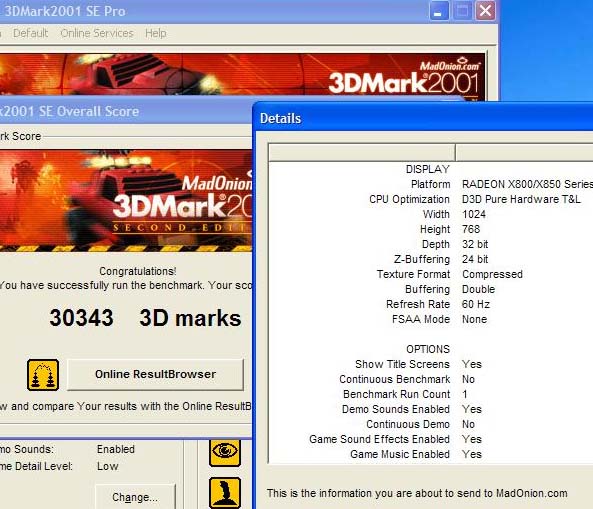Image resolution: width=593 pixels, height=509 pixels.
Task: Select the 24 bit Z-Buffering value
Action: tap(475, 259)
